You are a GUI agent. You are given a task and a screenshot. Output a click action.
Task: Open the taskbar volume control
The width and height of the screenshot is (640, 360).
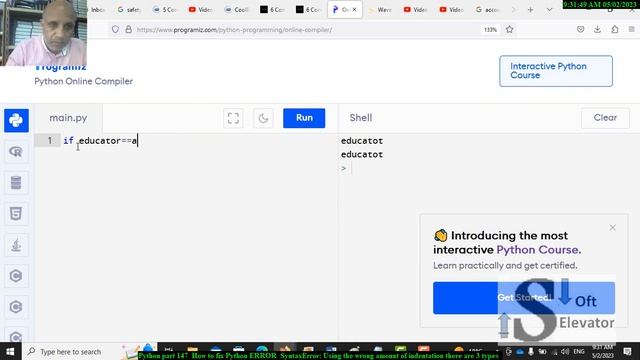pos(565,351)
